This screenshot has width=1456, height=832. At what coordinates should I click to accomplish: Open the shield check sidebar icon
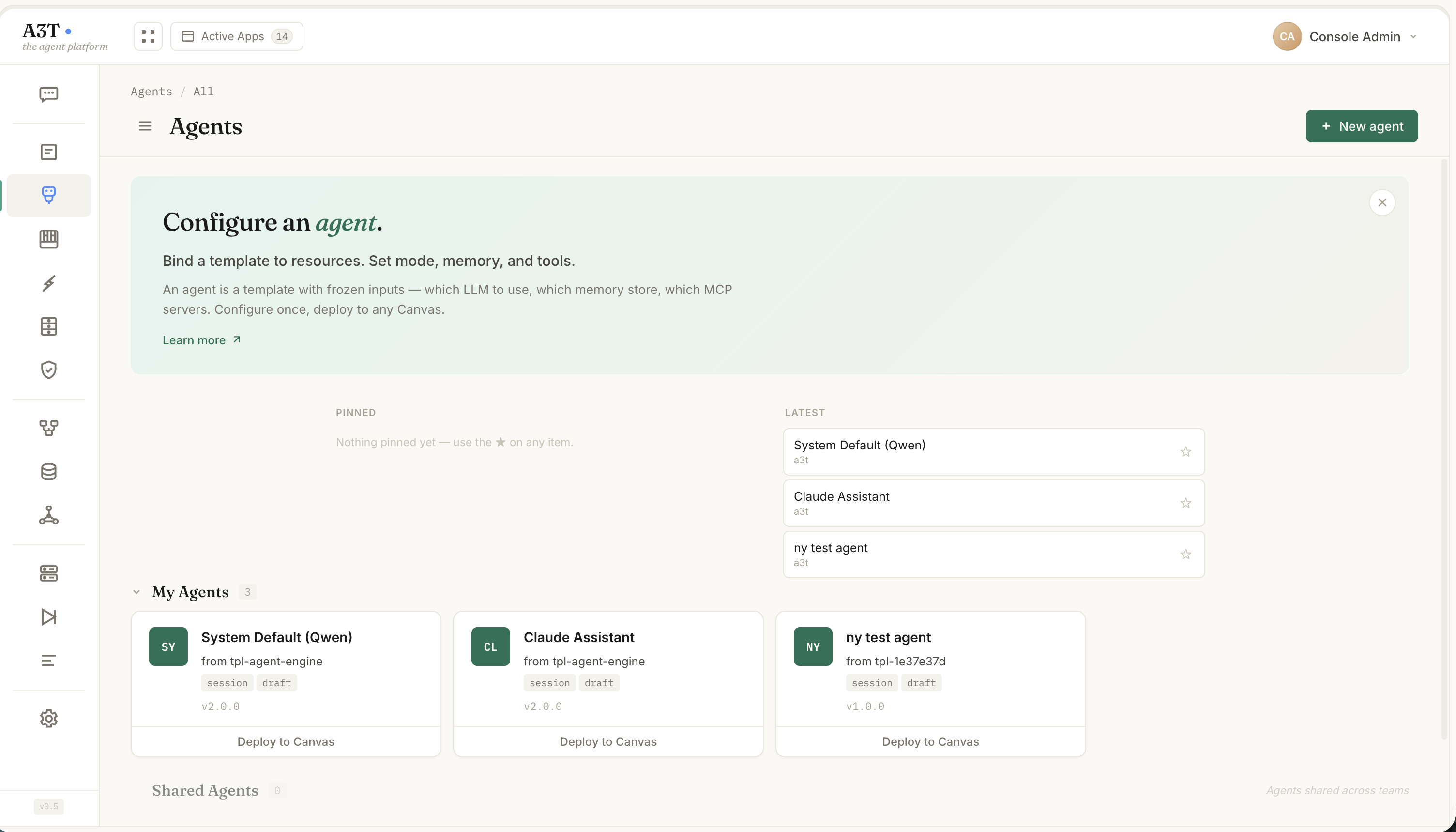tap(48, 370)
